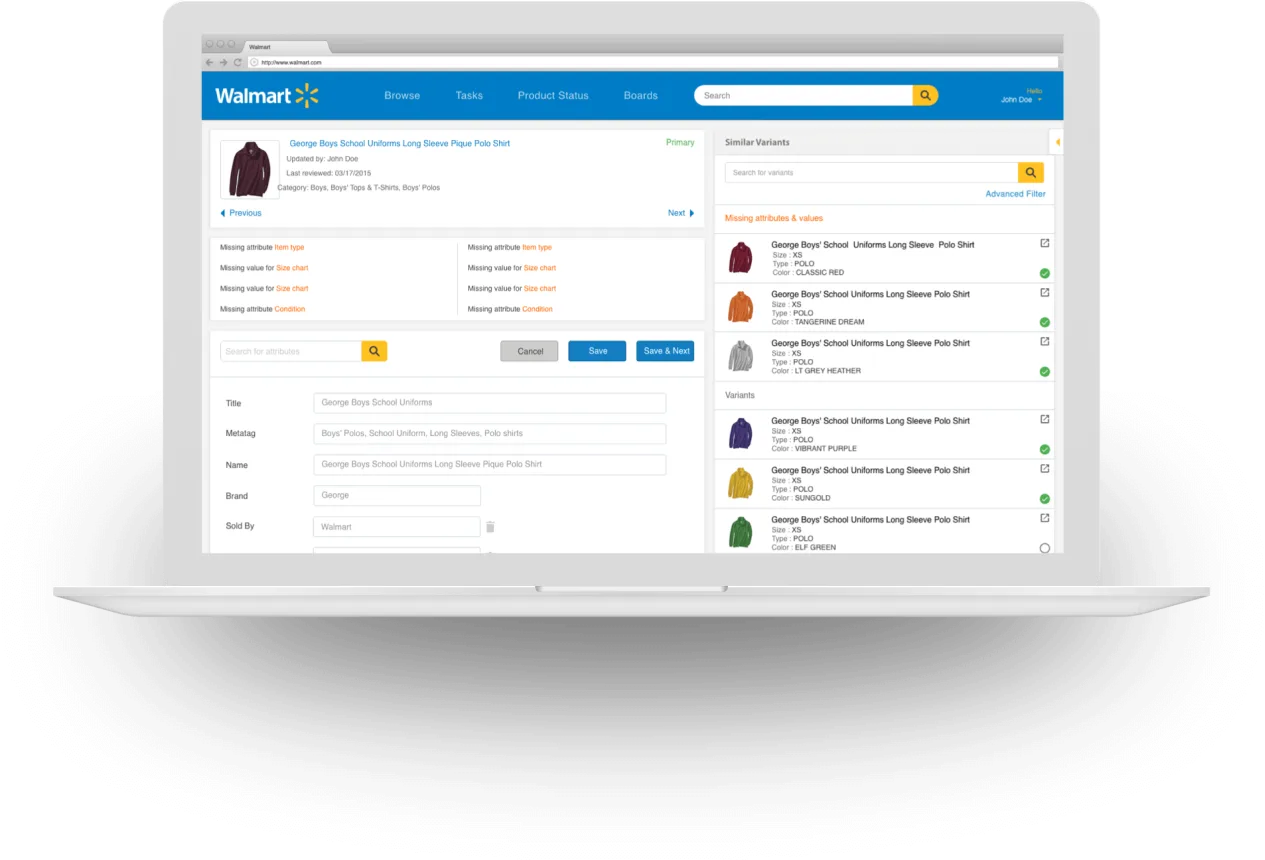Delete the Sold By Walmart field
Viewport: 1265px width, 860px height.
[x=490, y=527]
